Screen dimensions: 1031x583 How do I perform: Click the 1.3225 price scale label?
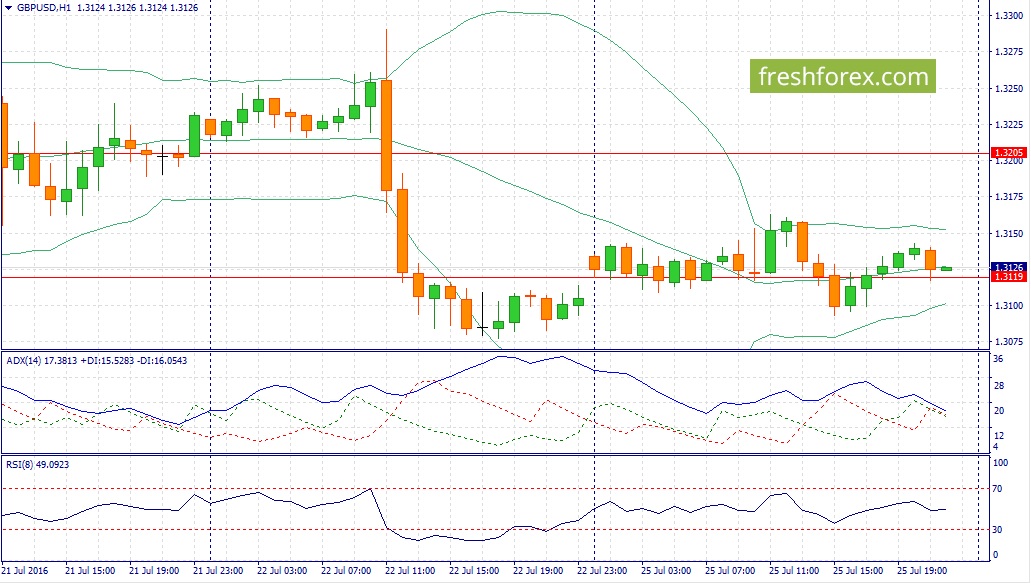click(1009, 125)
